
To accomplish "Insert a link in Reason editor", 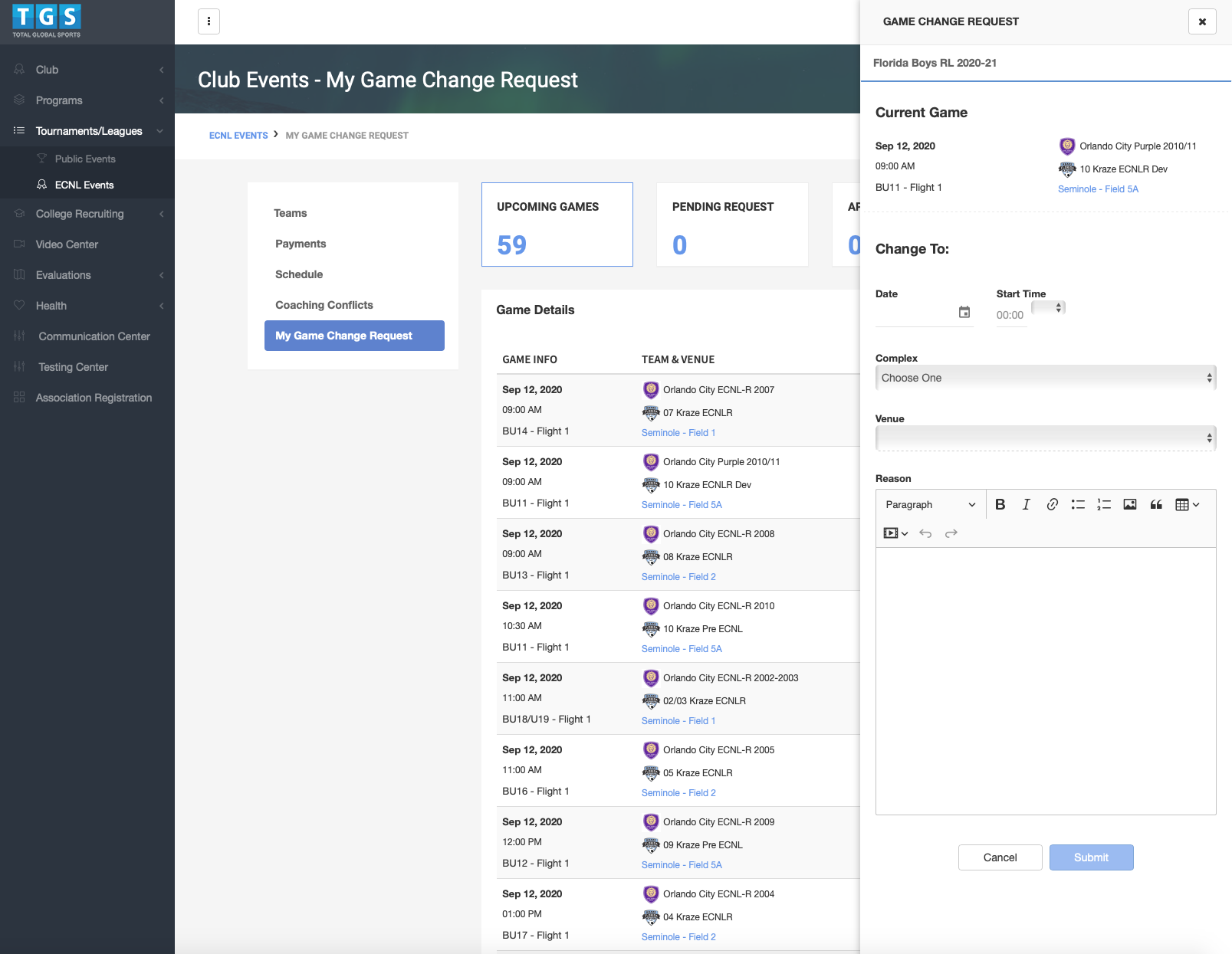I will [x=1052, y=504].
